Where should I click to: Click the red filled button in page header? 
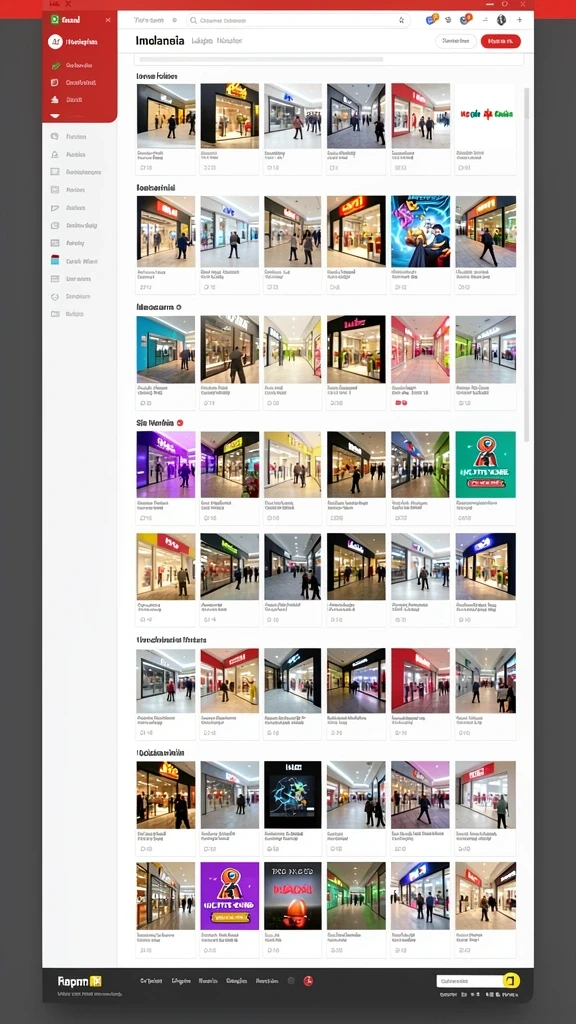pos(501,42)
